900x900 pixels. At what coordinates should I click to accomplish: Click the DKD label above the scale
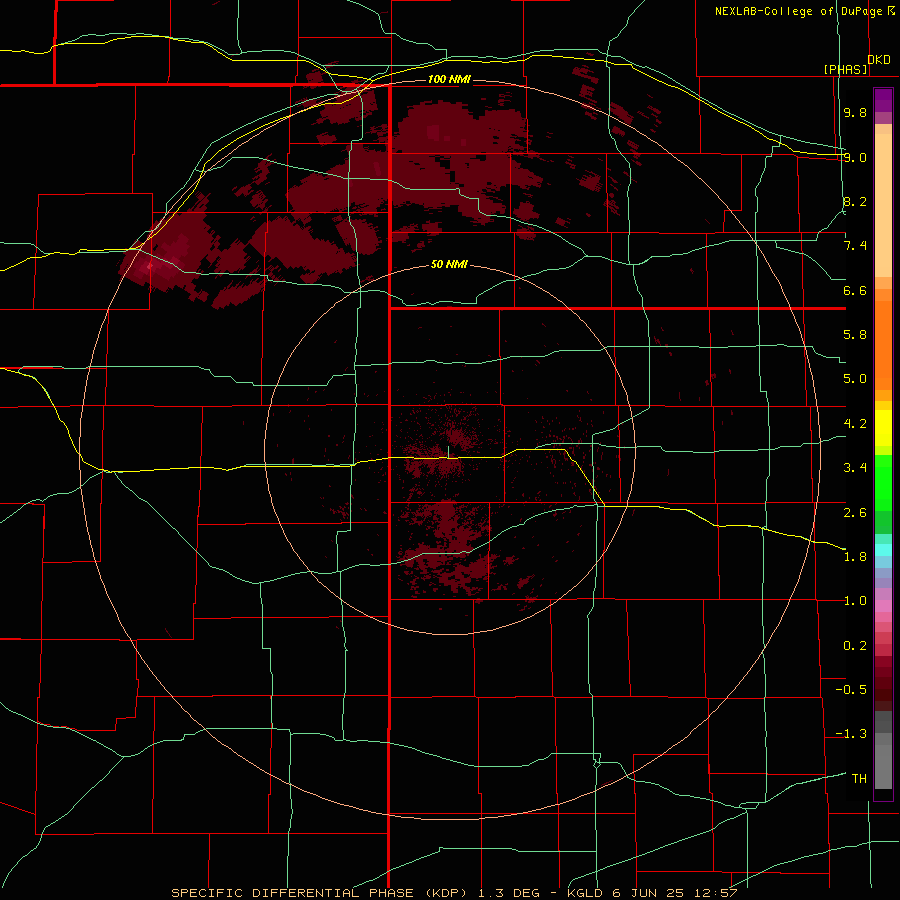pos(879,60)
